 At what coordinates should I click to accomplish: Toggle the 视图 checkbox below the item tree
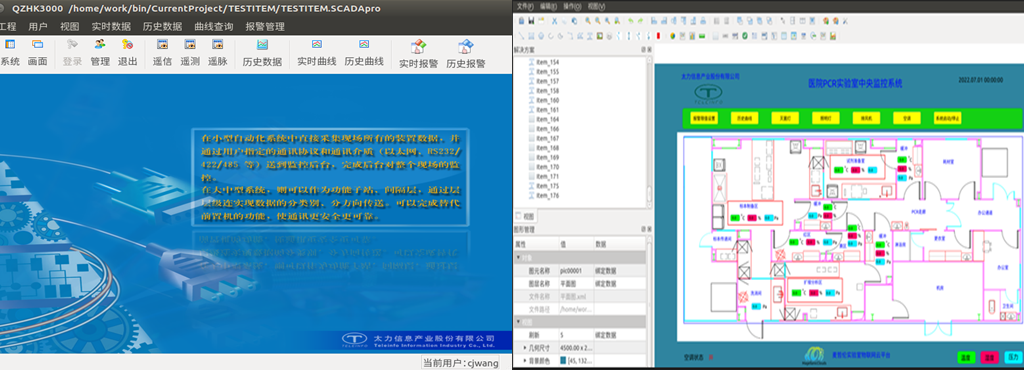coord(519,216)
